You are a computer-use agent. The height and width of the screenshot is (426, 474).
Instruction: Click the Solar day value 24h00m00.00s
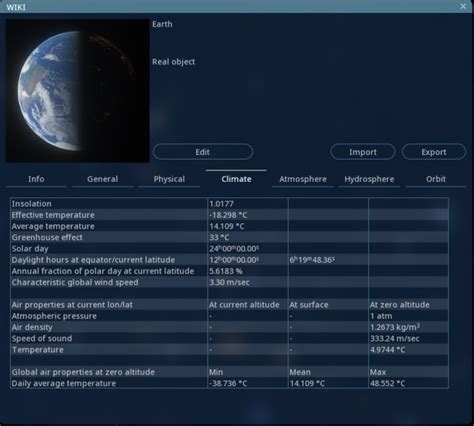[x=234, y=249]
